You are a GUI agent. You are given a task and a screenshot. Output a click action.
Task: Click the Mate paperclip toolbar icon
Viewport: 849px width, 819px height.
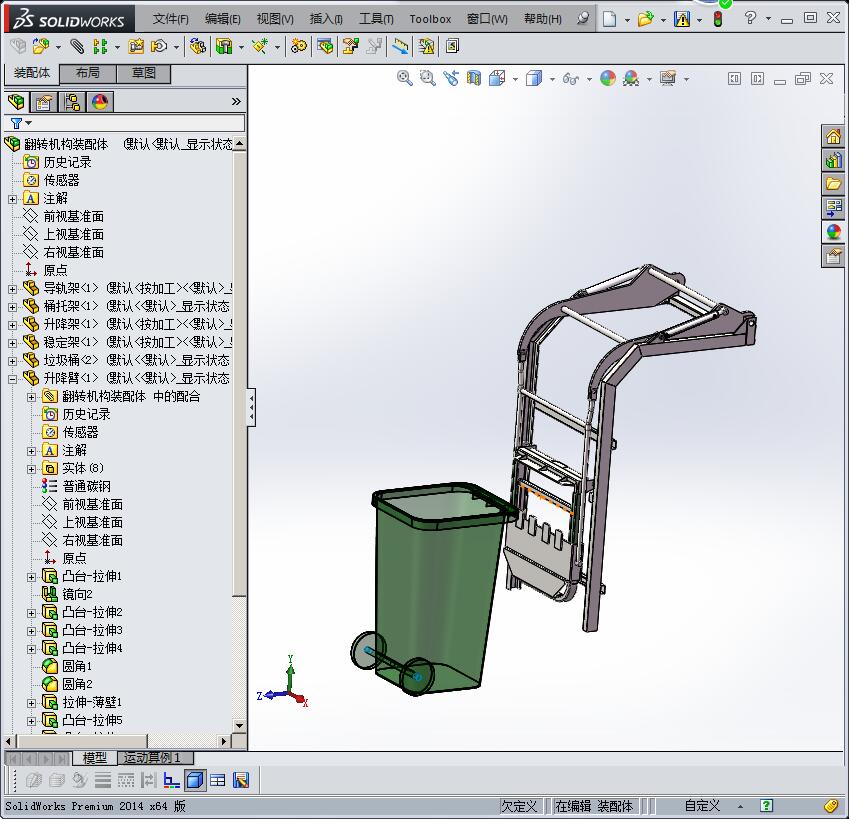[77, 47]
